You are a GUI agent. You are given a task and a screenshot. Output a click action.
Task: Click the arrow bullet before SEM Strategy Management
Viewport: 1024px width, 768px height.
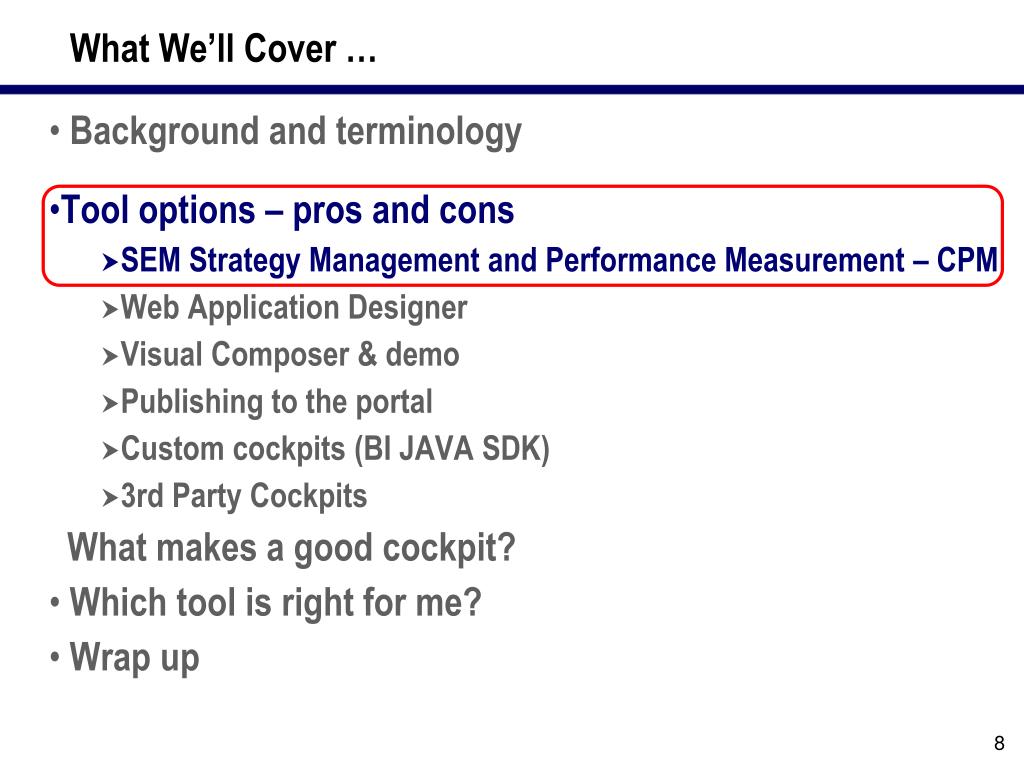[x=110, y=263]
